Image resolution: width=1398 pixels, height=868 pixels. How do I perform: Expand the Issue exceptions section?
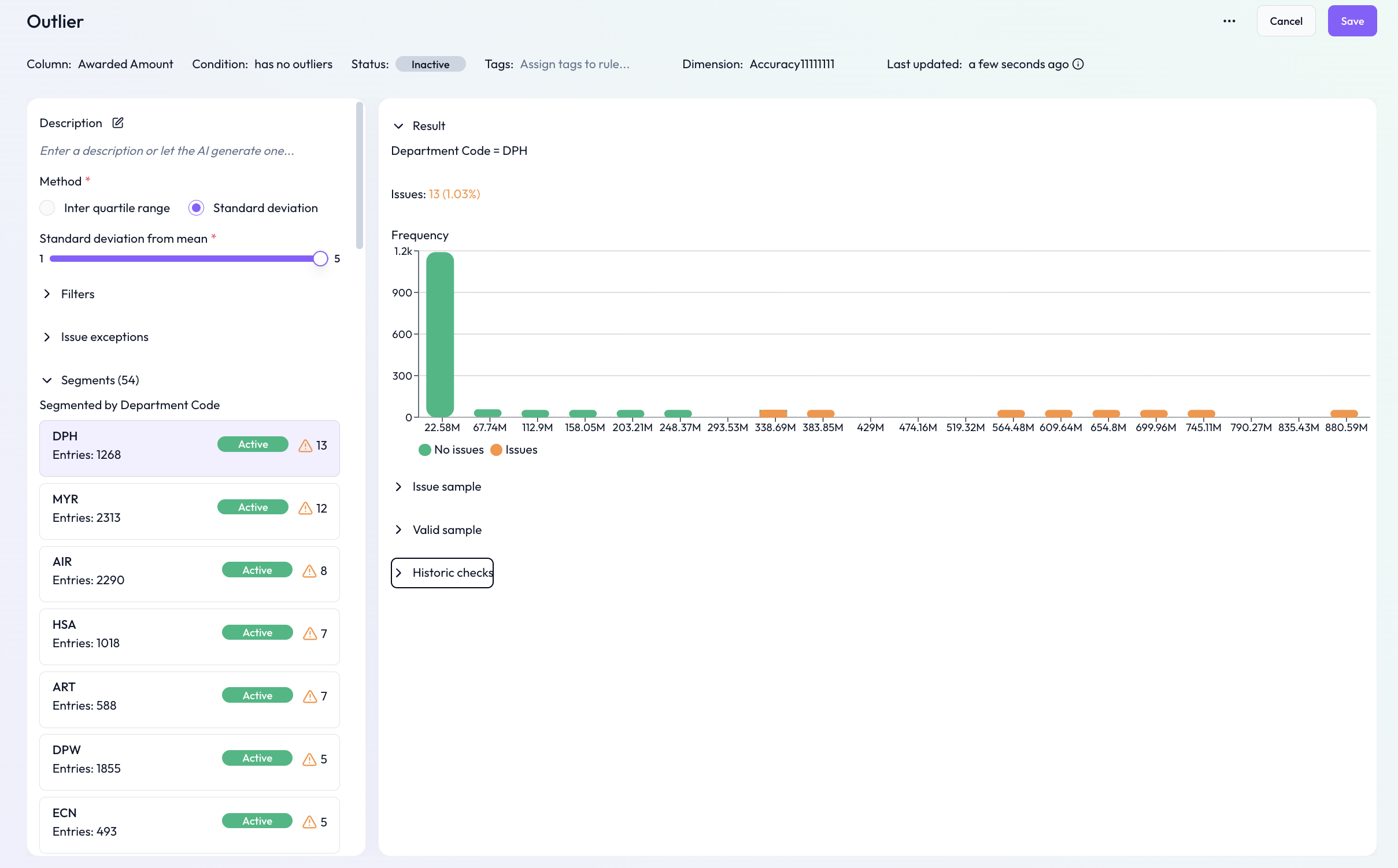(104, 337)
